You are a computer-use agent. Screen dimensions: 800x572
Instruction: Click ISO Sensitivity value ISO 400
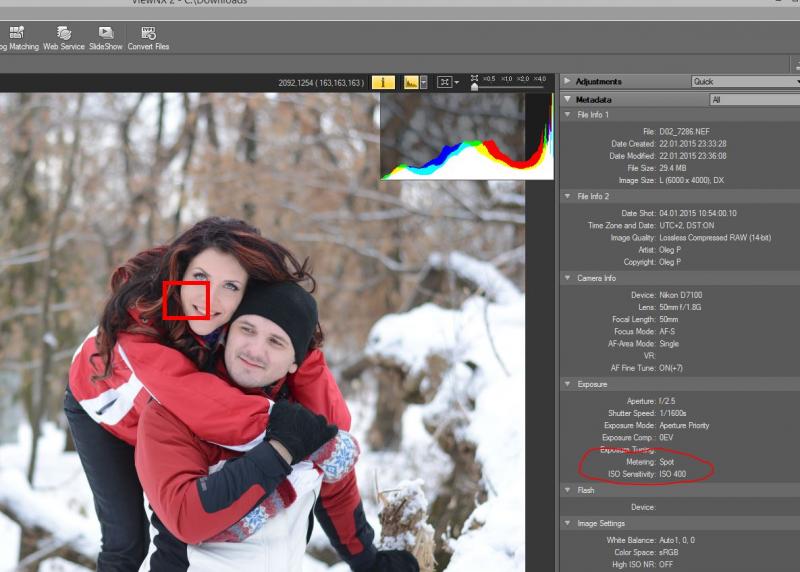click(672, 475)
